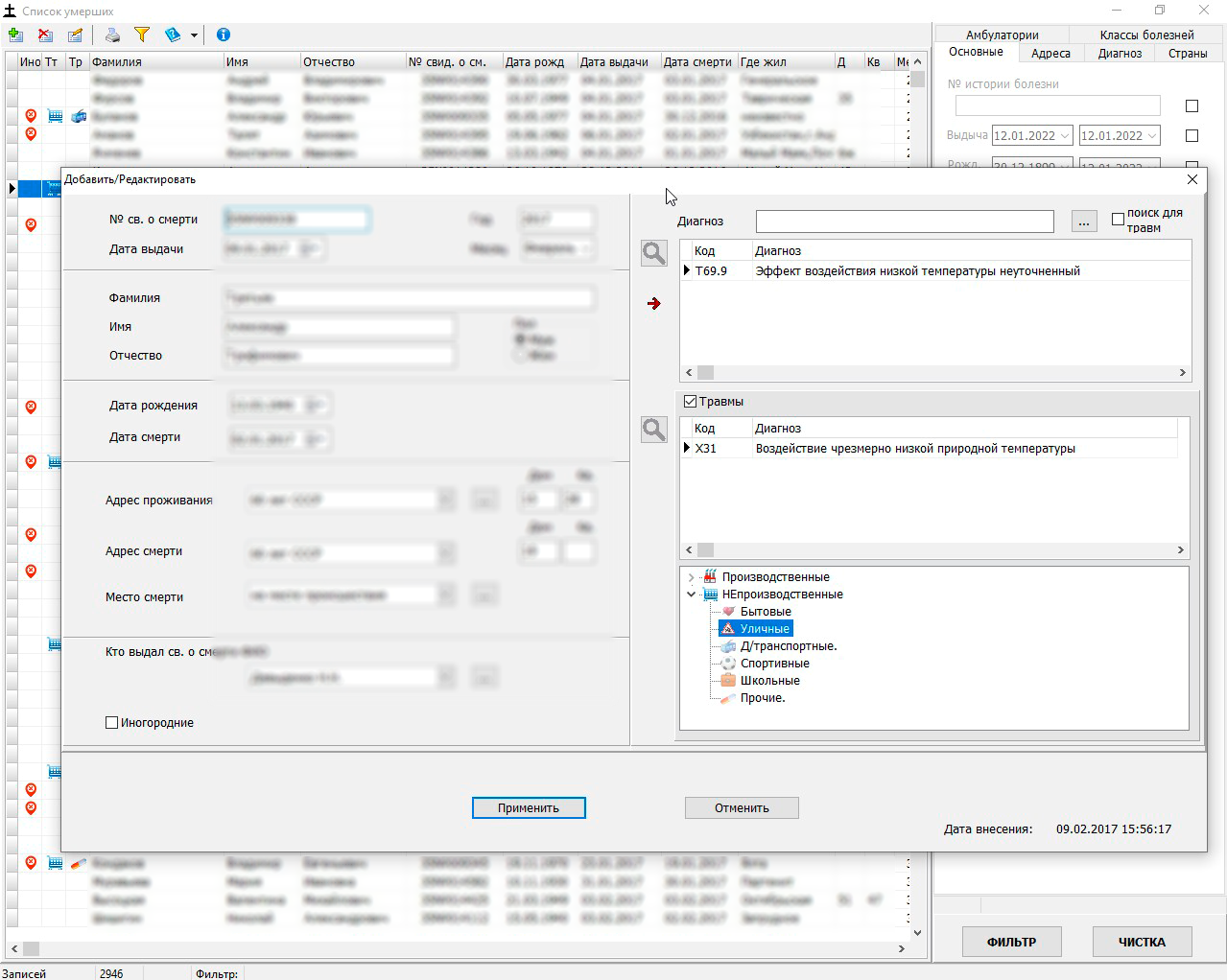Image resolution: width=1227 pixels, height=980 pixels.
Task: Open the arrow next to help book
Action: click(x=194, y=35)
